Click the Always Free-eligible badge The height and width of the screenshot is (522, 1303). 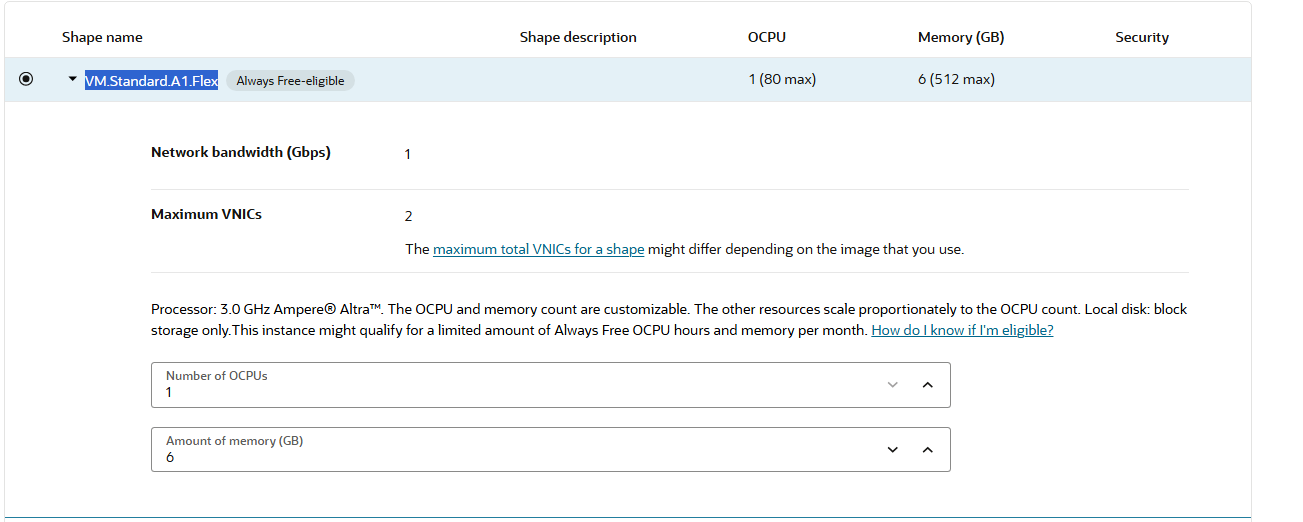(290, 81)
